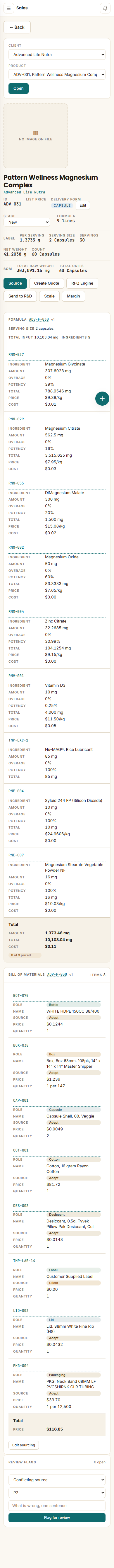Click the no-image placeholder icon
The width and height of the screenshot is (114, 1568).
coord(35,133)
